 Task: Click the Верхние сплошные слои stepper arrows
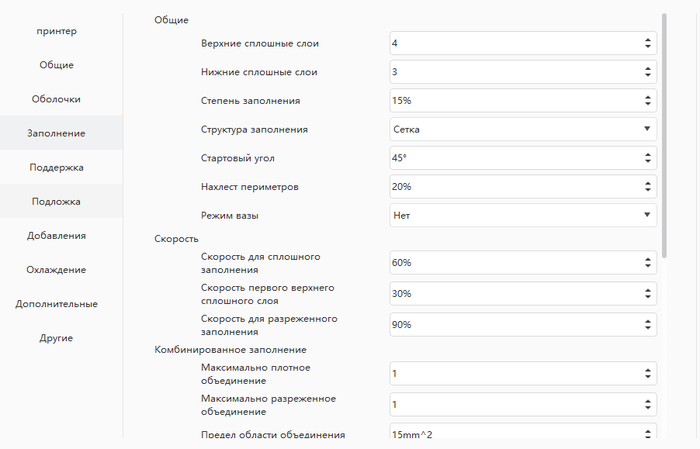648,43
